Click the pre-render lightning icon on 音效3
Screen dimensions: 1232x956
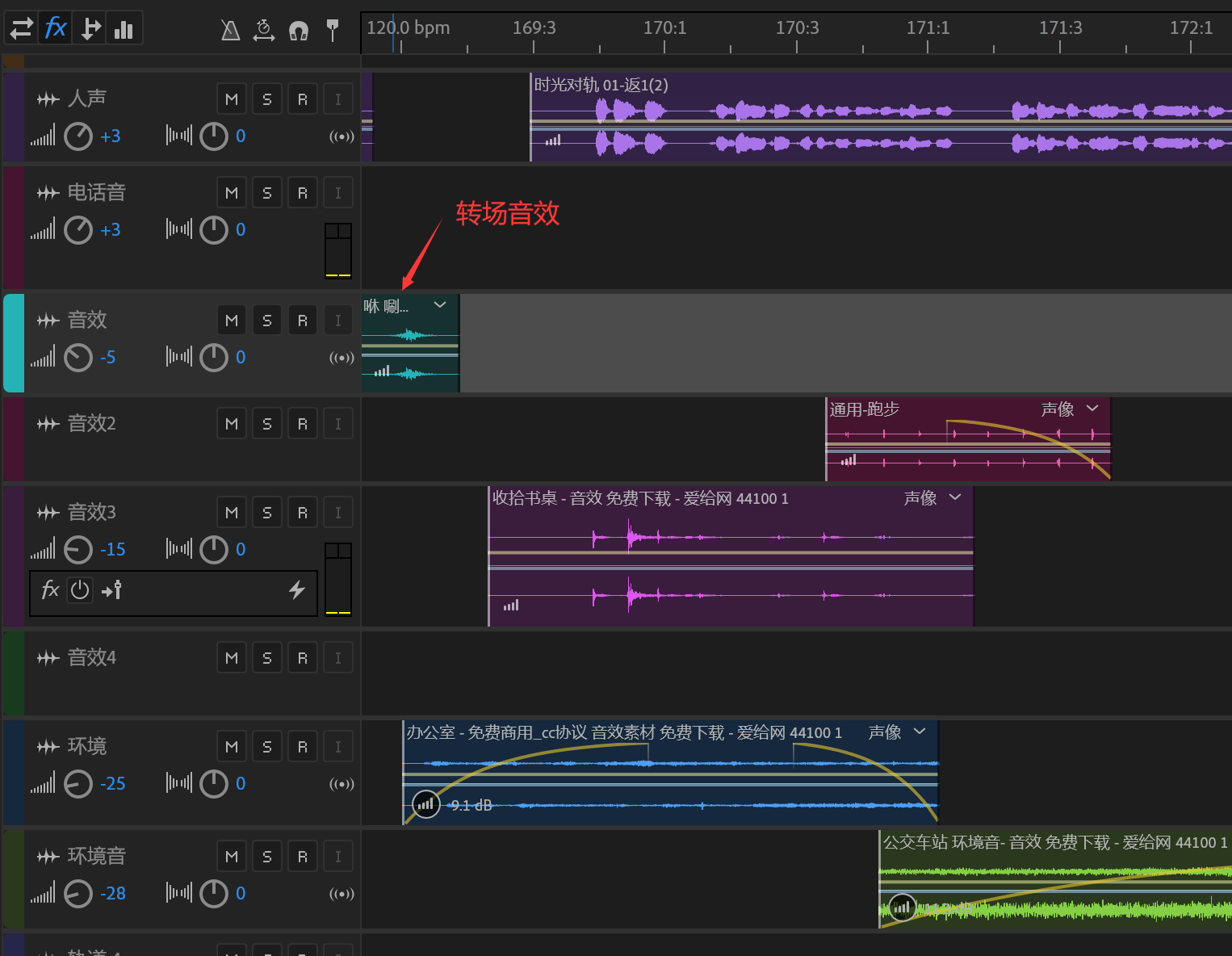[297, 590]
